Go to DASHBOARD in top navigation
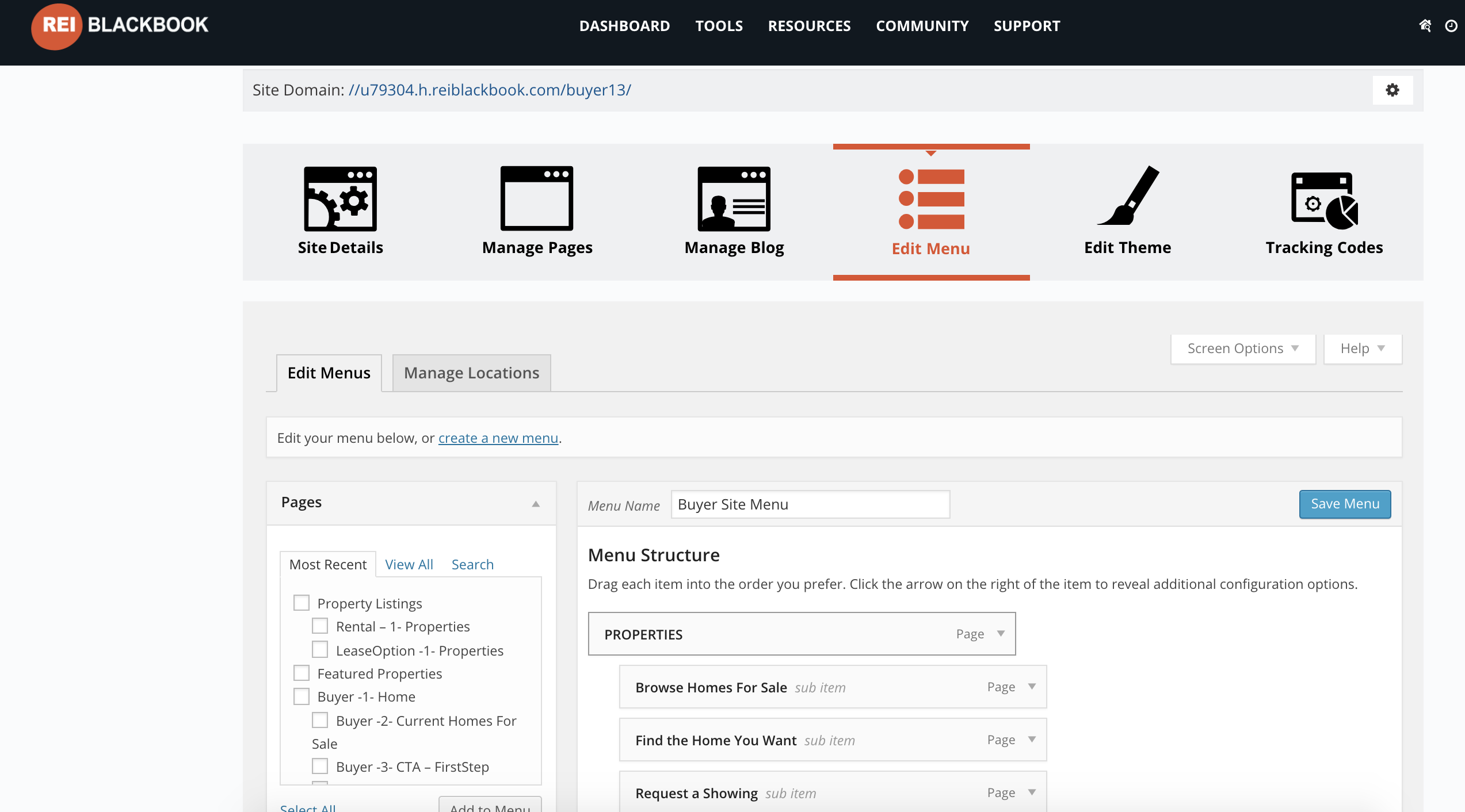Image resolution: width=1465 pixels, height=812 pixels. (624, 26)
